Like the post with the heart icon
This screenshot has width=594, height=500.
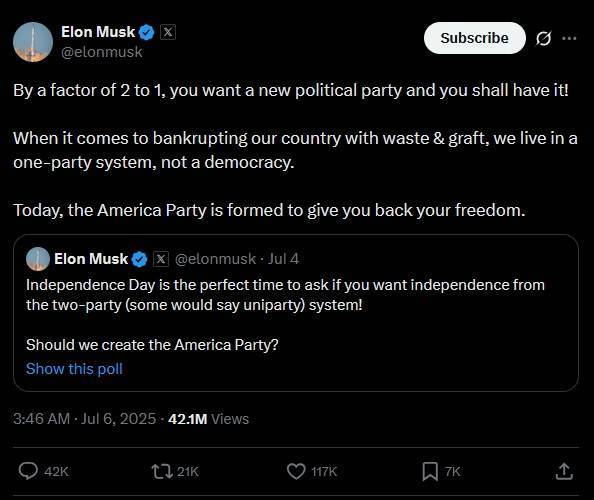coord(296,472)
